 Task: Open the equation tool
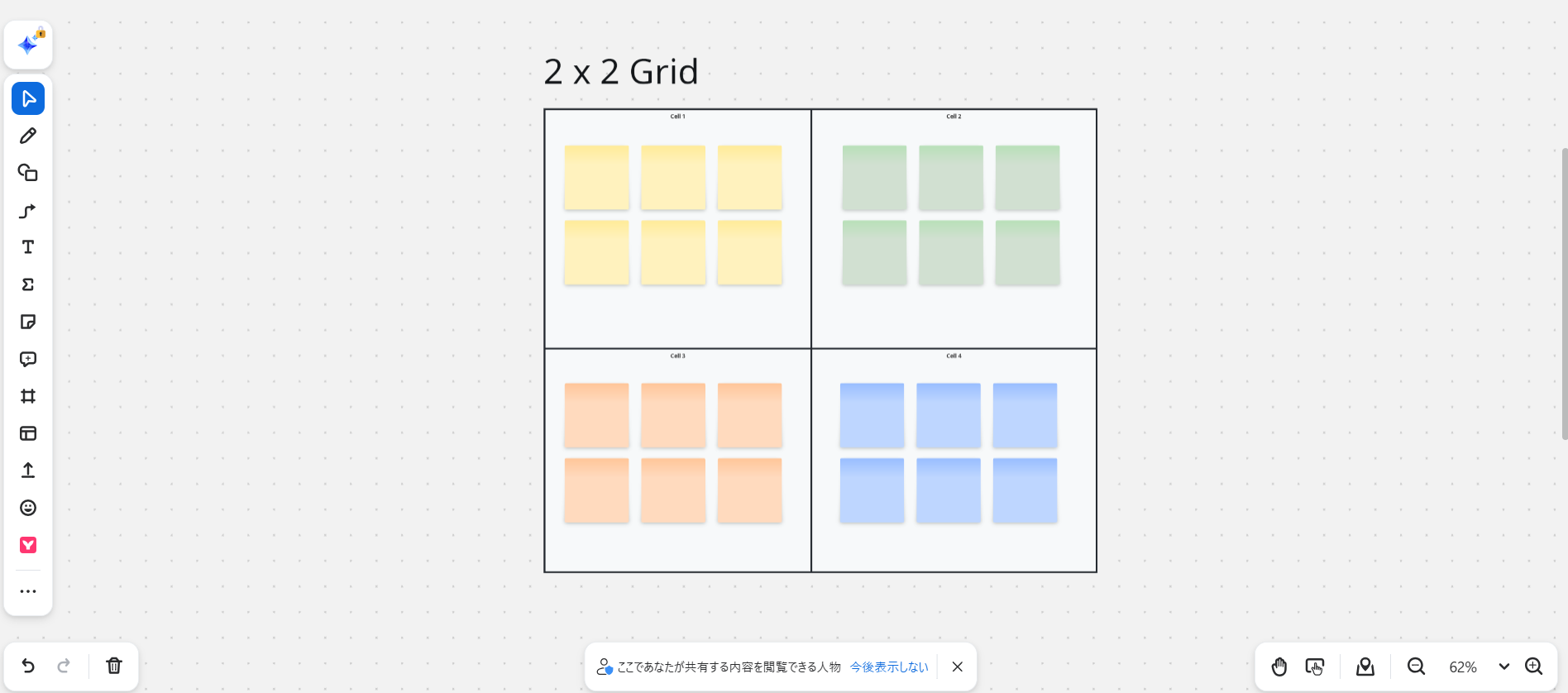(x=28, y=284)
